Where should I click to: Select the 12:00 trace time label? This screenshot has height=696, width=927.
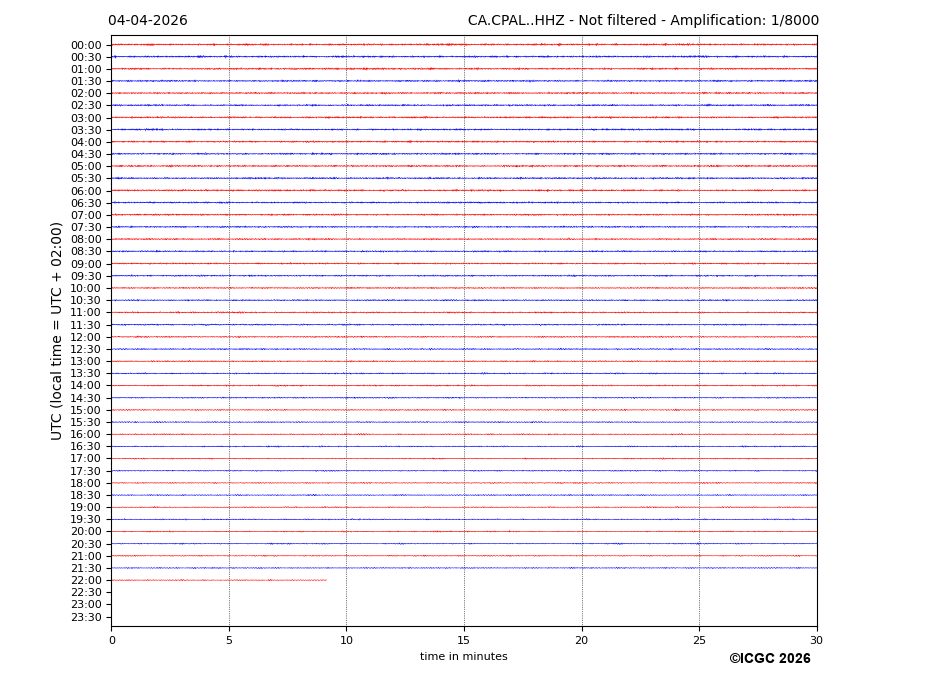[x=86, y=337]
